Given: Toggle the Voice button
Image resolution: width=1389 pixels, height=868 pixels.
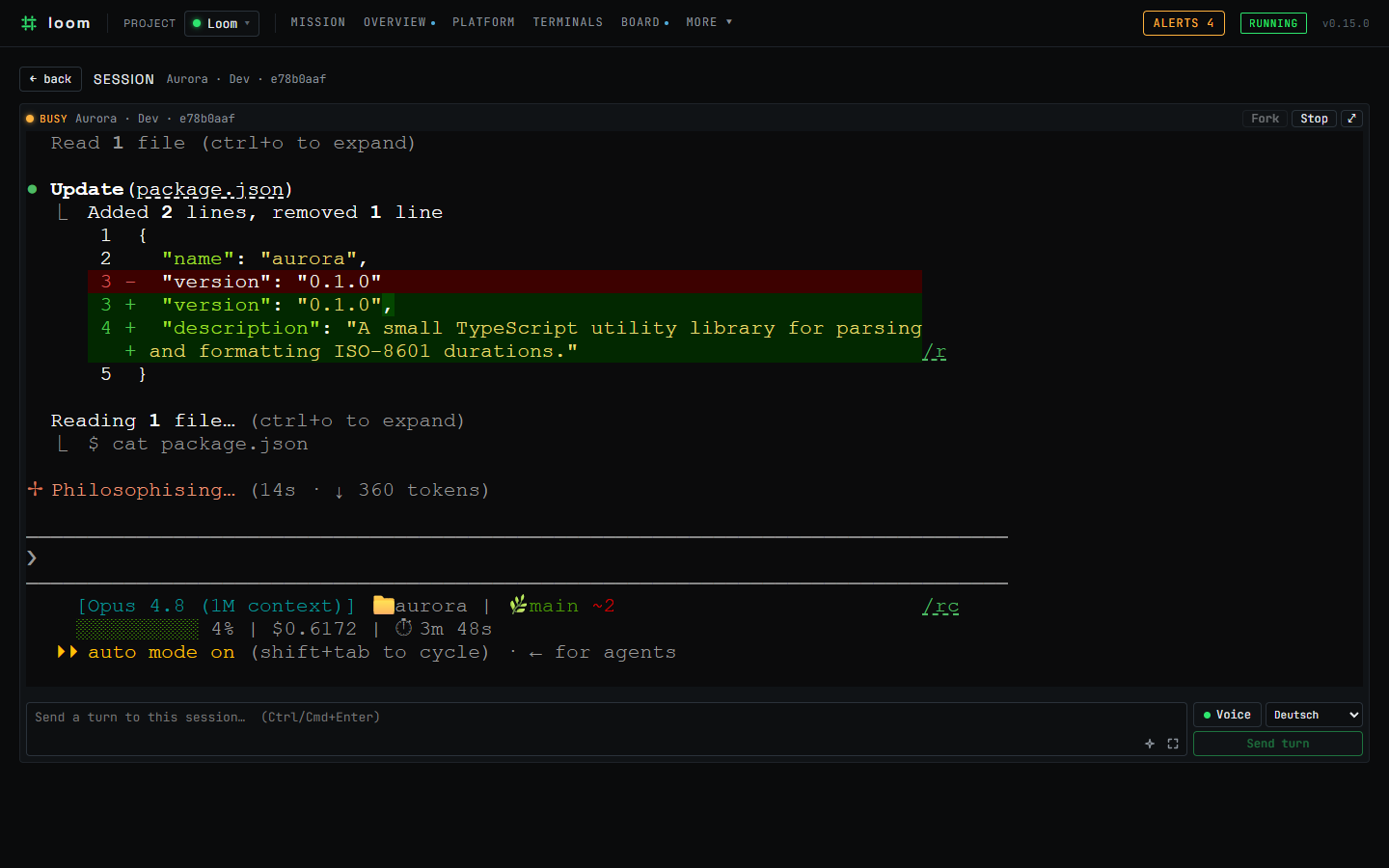Looking at the screenshot, I should coord(1227,715).
